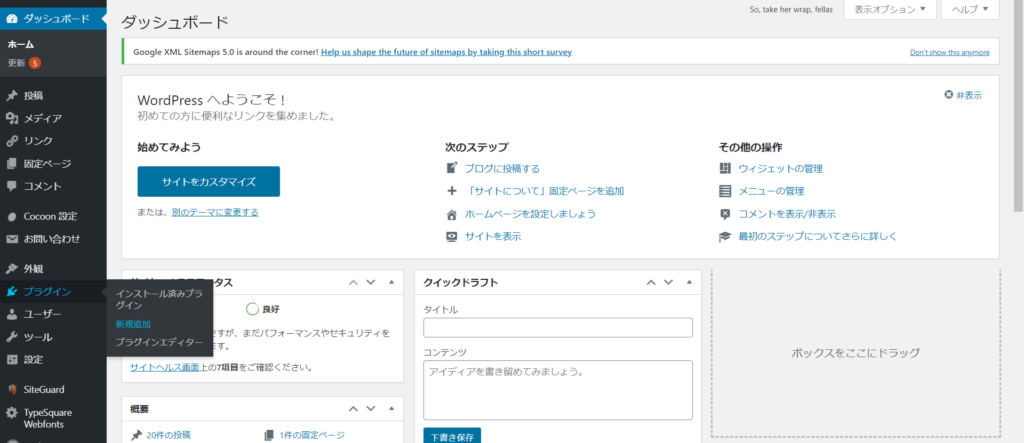Move 概要 box down with arrow
The height and width of the screenshot is (443, 1024).
coord(371,409)
